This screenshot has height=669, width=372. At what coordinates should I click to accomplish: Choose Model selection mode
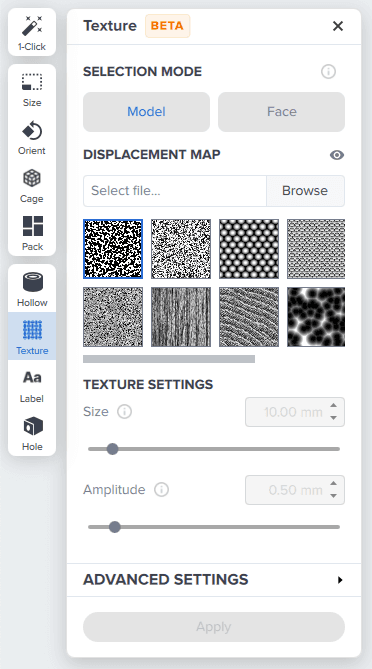146,112
